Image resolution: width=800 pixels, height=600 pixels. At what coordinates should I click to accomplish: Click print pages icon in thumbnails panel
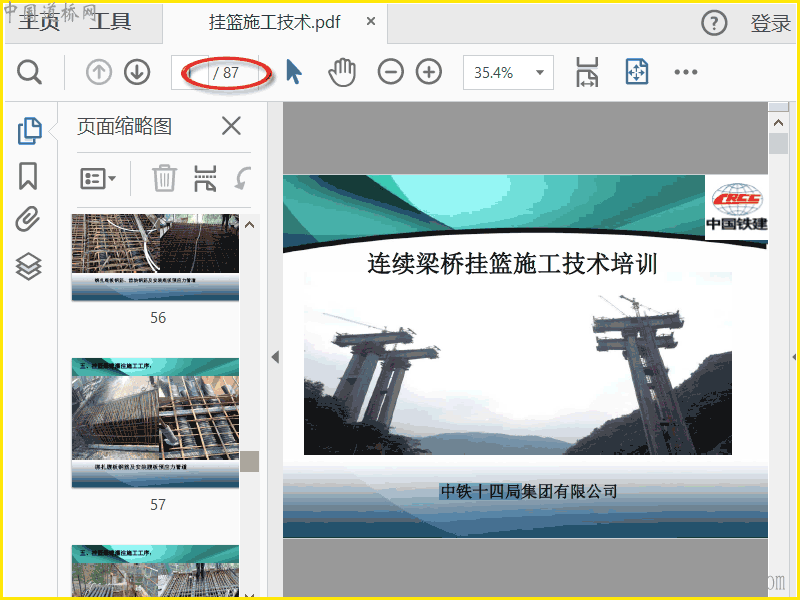[x=205, y=179]
